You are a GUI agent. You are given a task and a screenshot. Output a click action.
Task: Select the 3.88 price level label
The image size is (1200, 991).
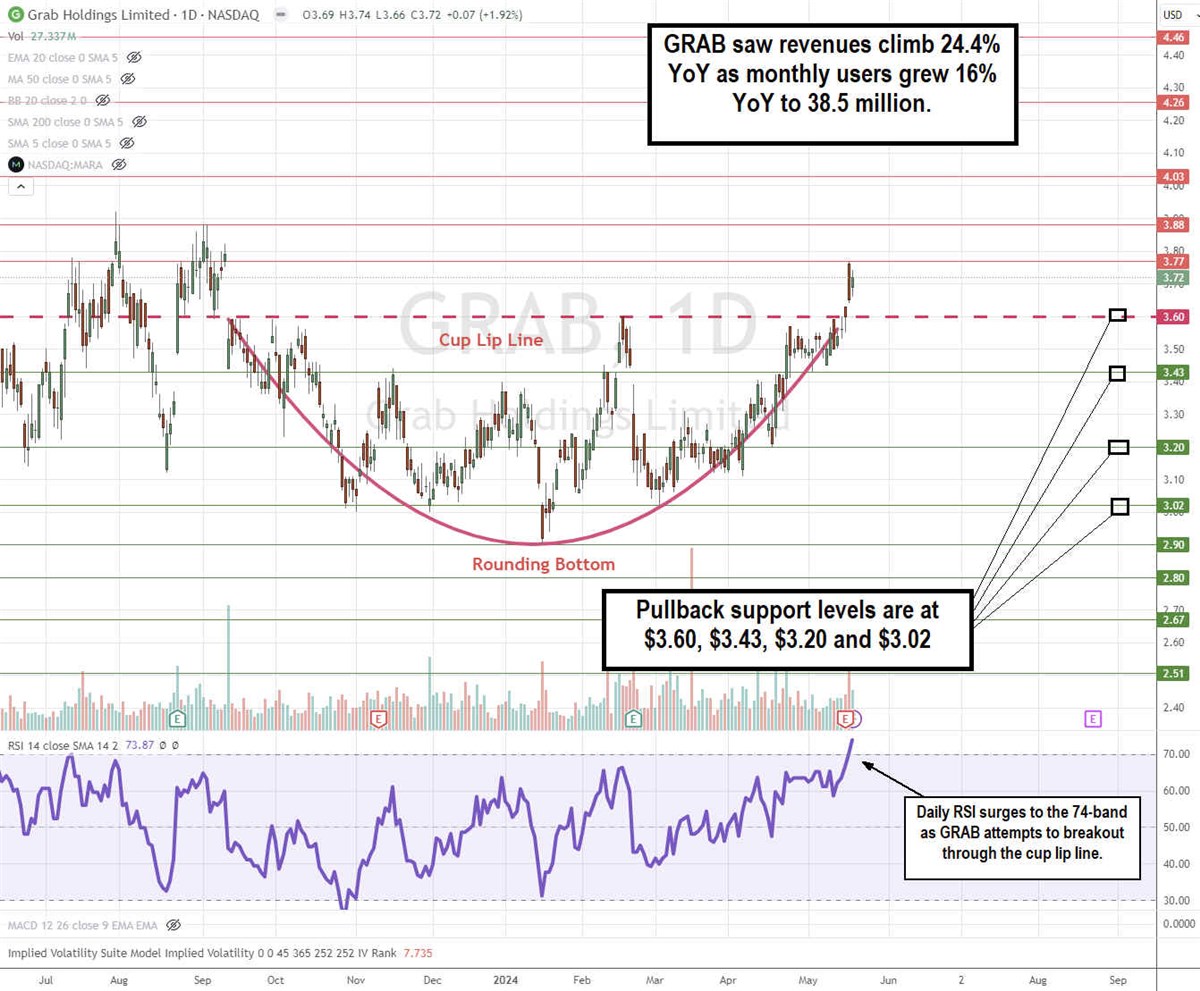[x=1174, y=225]
